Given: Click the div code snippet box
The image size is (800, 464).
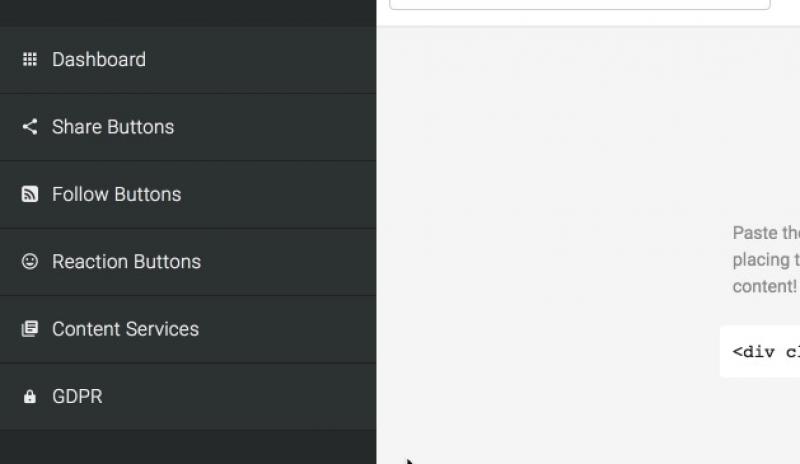Looking at the screenshot, I should coord(760,352).
